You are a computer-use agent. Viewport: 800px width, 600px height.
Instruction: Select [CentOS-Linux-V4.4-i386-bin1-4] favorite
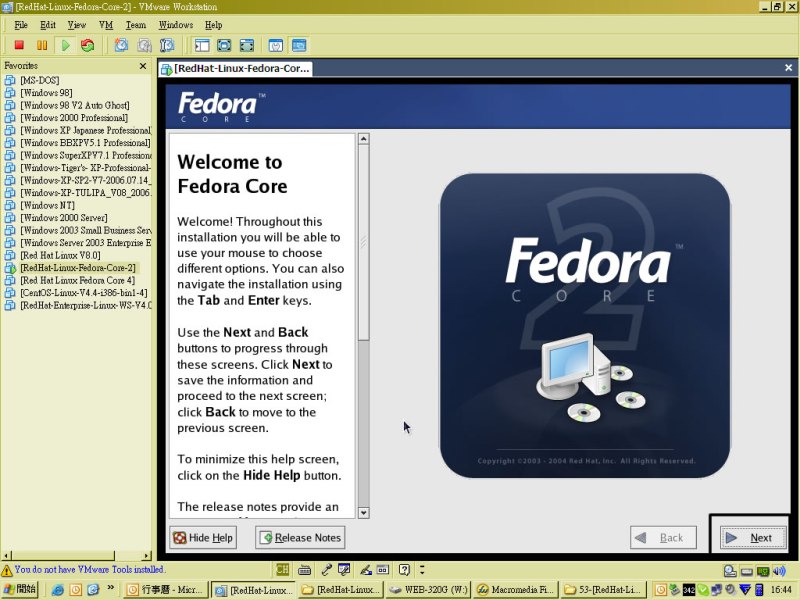click(x=84, y=293)
